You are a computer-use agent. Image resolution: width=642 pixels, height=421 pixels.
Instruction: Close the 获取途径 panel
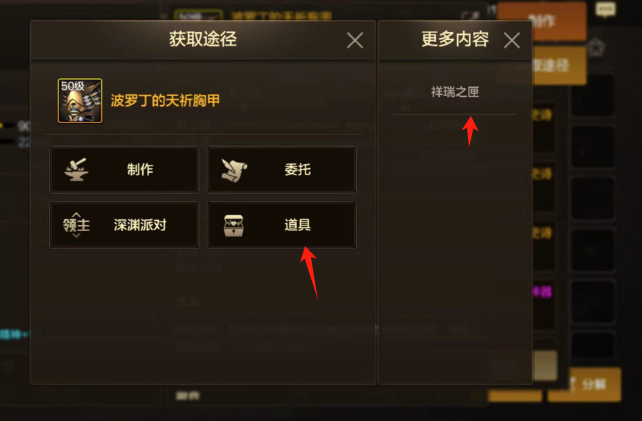(x=355, y=41)
